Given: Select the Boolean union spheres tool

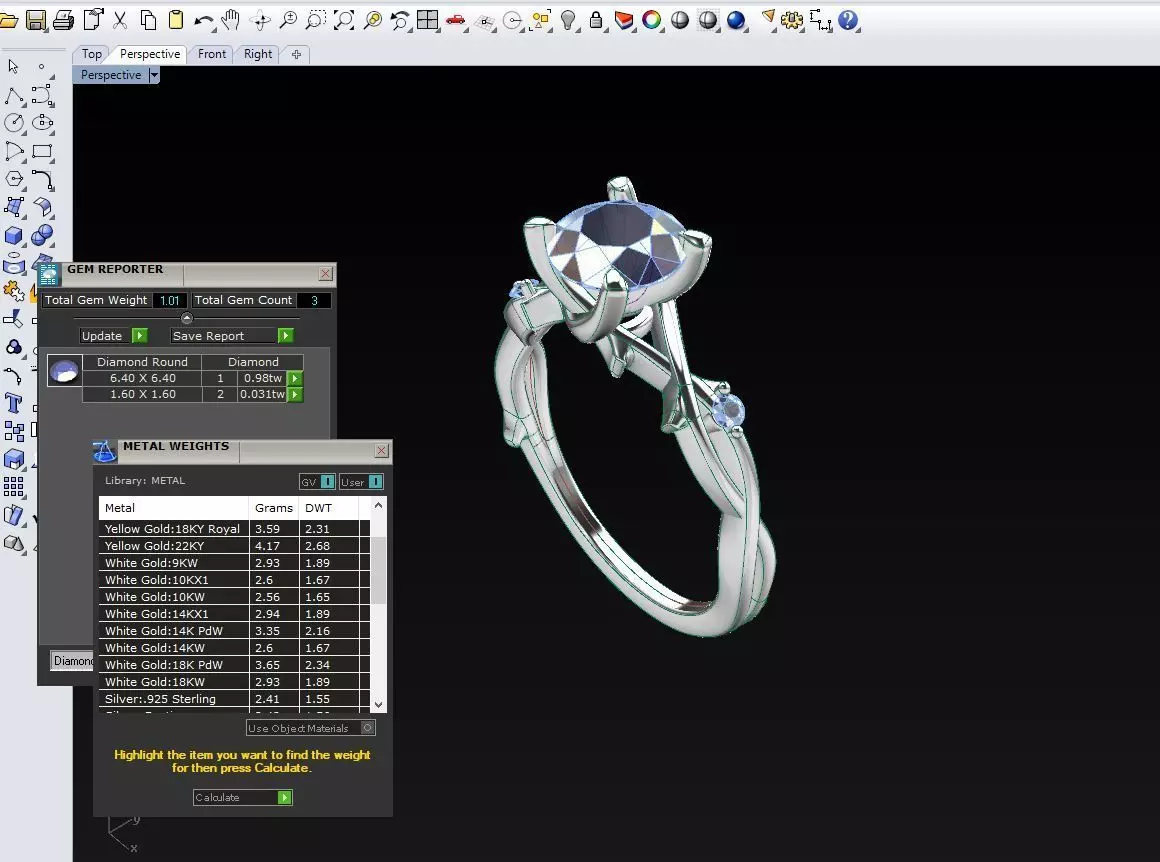Looking at the screenshot, I should (x=42, y=235).
